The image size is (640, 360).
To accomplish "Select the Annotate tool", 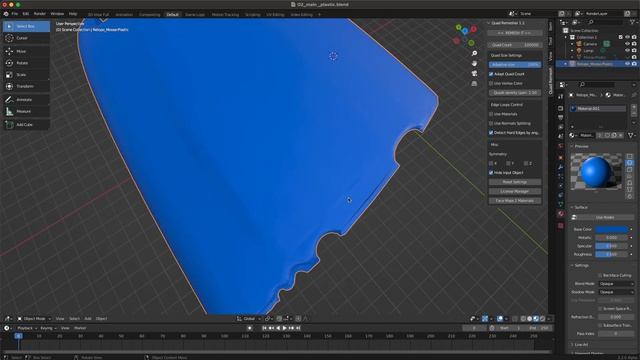I will (27, 100).
